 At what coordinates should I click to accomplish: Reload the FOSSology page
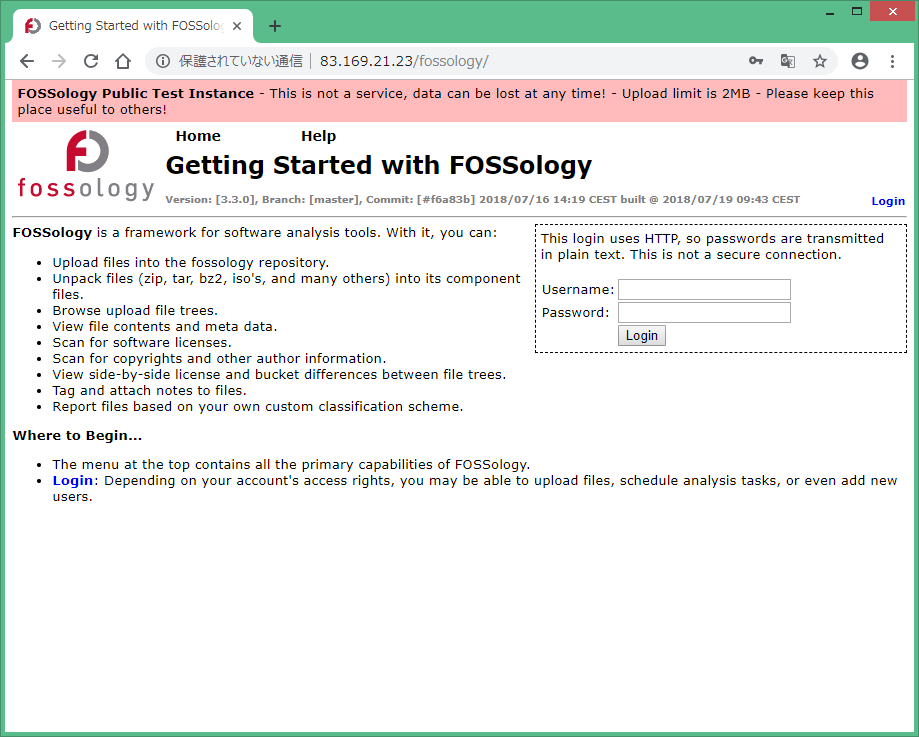coord(90,61)
